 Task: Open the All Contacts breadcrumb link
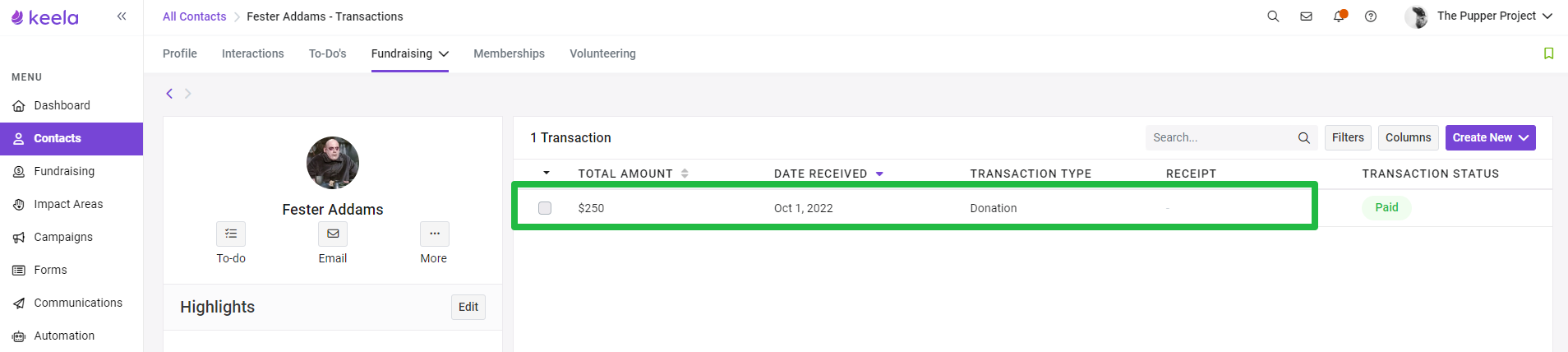click(x=194, y=16)
